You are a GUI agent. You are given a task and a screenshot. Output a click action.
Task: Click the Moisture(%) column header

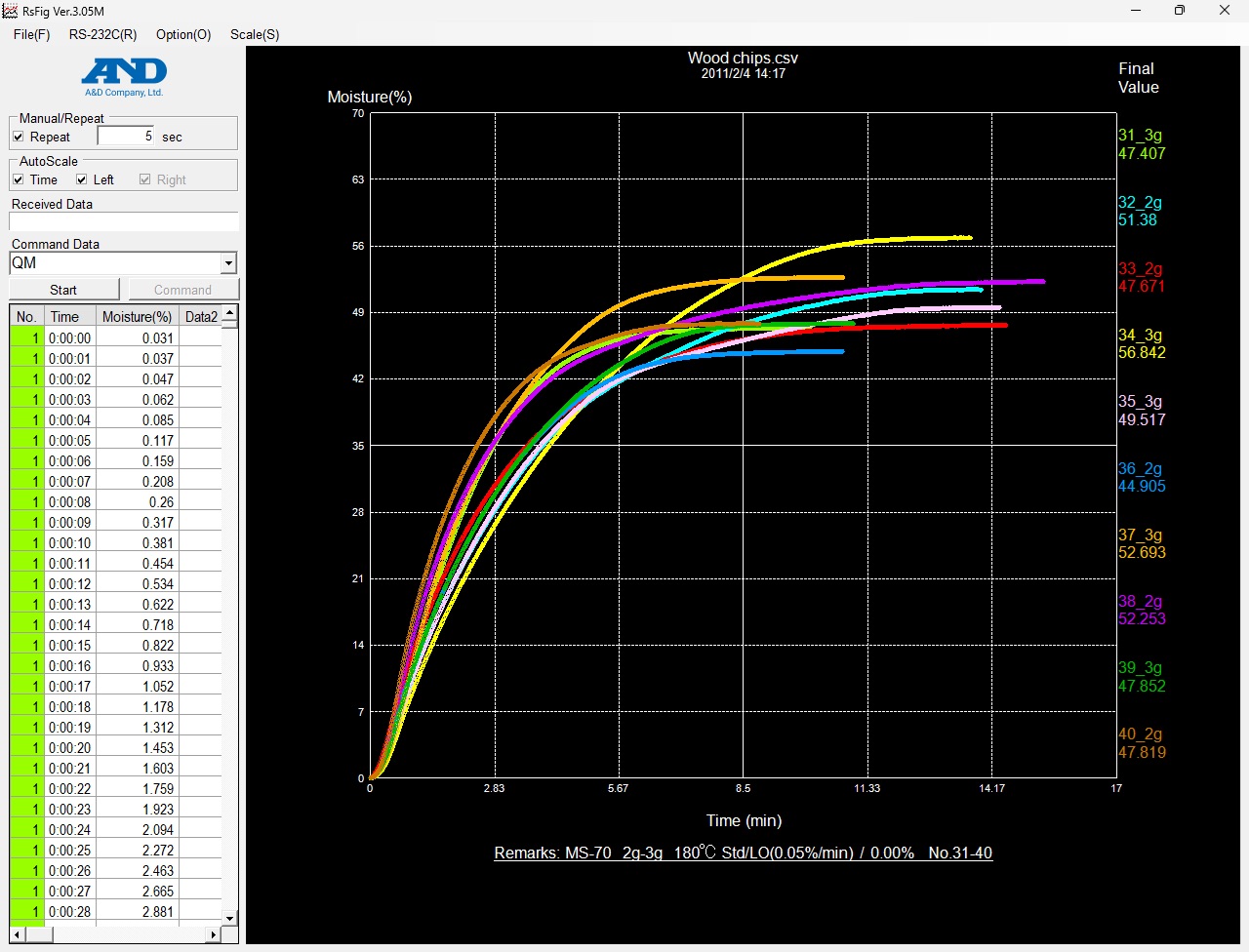(x=137, y=317)
